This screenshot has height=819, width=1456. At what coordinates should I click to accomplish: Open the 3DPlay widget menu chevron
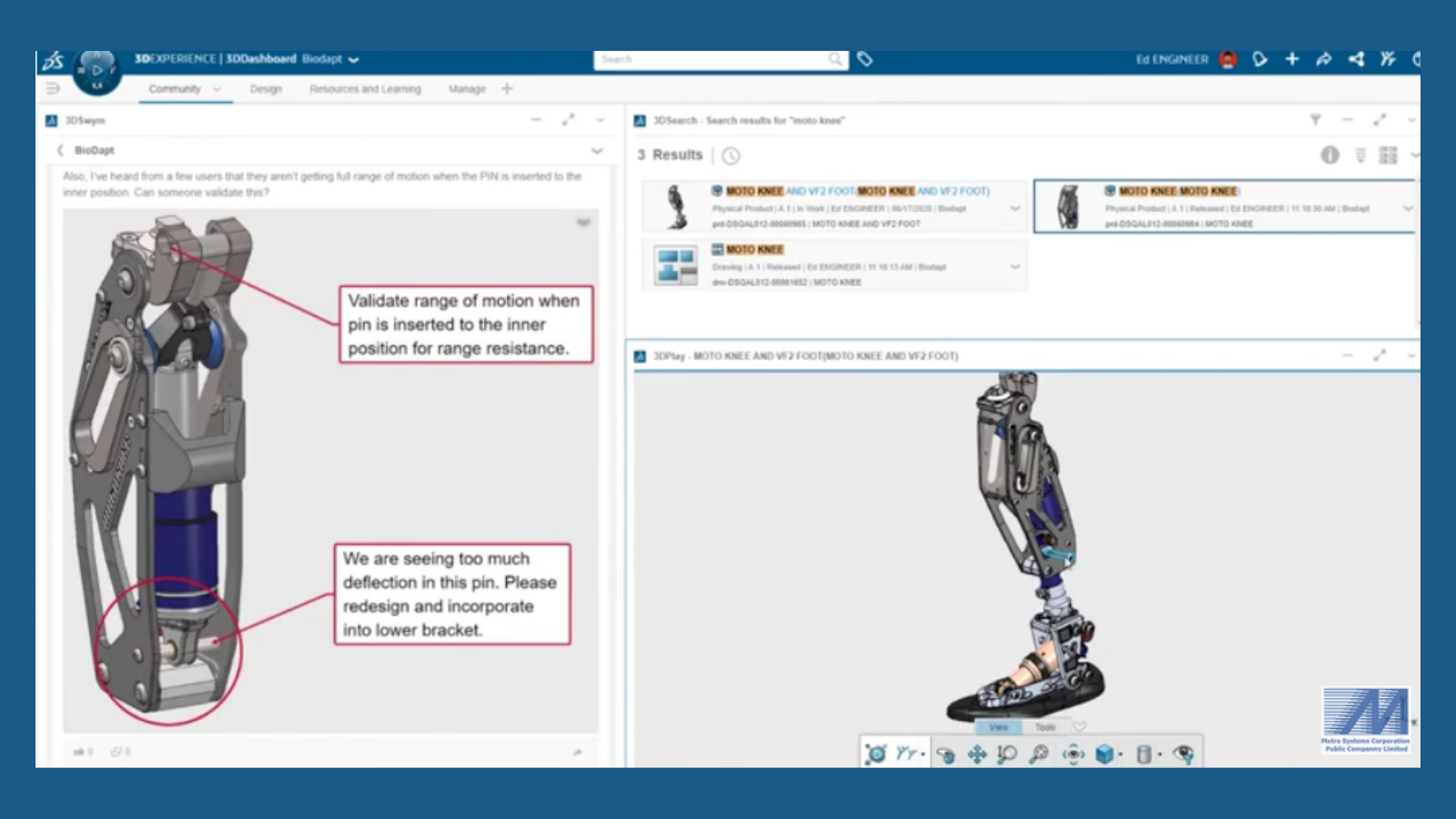coord(1411,356)
